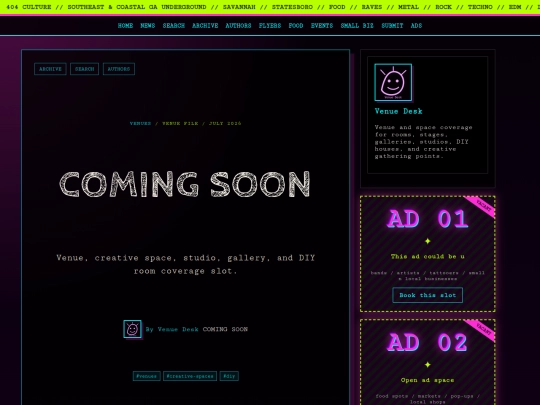Click the large Venue Desk sidebar avatar

tap(393, 82)
